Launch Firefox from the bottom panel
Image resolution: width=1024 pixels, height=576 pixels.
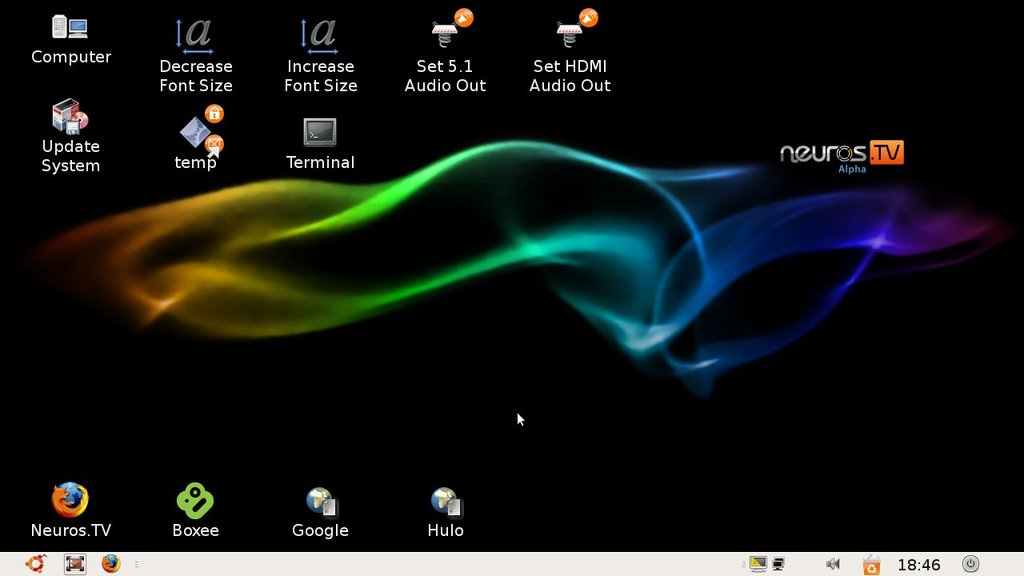point(110,564)
